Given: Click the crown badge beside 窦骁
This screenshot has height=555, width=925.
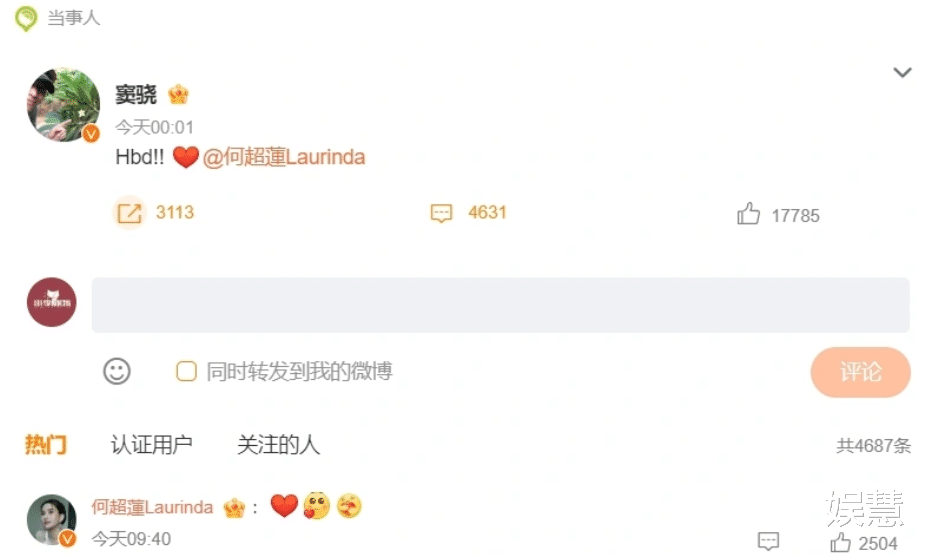Looking at the screenshot, I should (178, 94).
